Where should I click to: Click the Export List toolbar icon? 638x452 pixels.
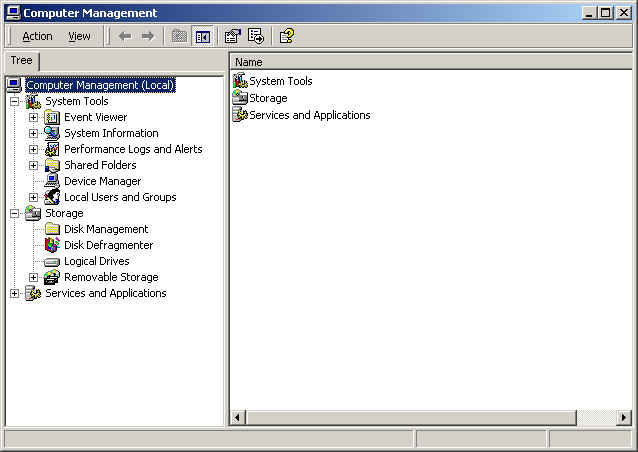pyautogui.click(x=256, y=36)
